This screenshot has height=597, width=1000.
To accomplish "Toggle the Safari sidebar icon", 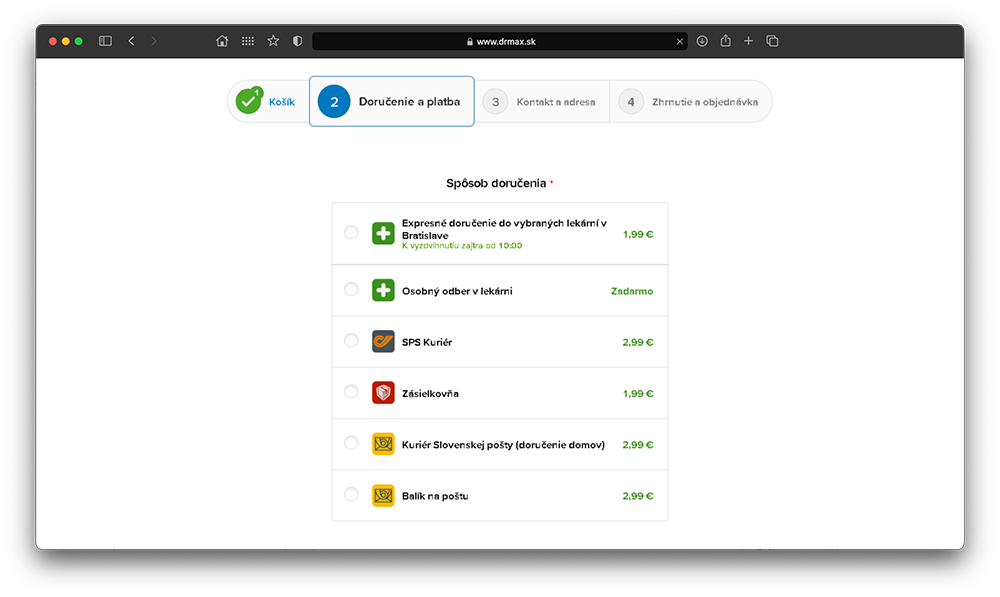I will pyautogui.click(x=105, y=41).
